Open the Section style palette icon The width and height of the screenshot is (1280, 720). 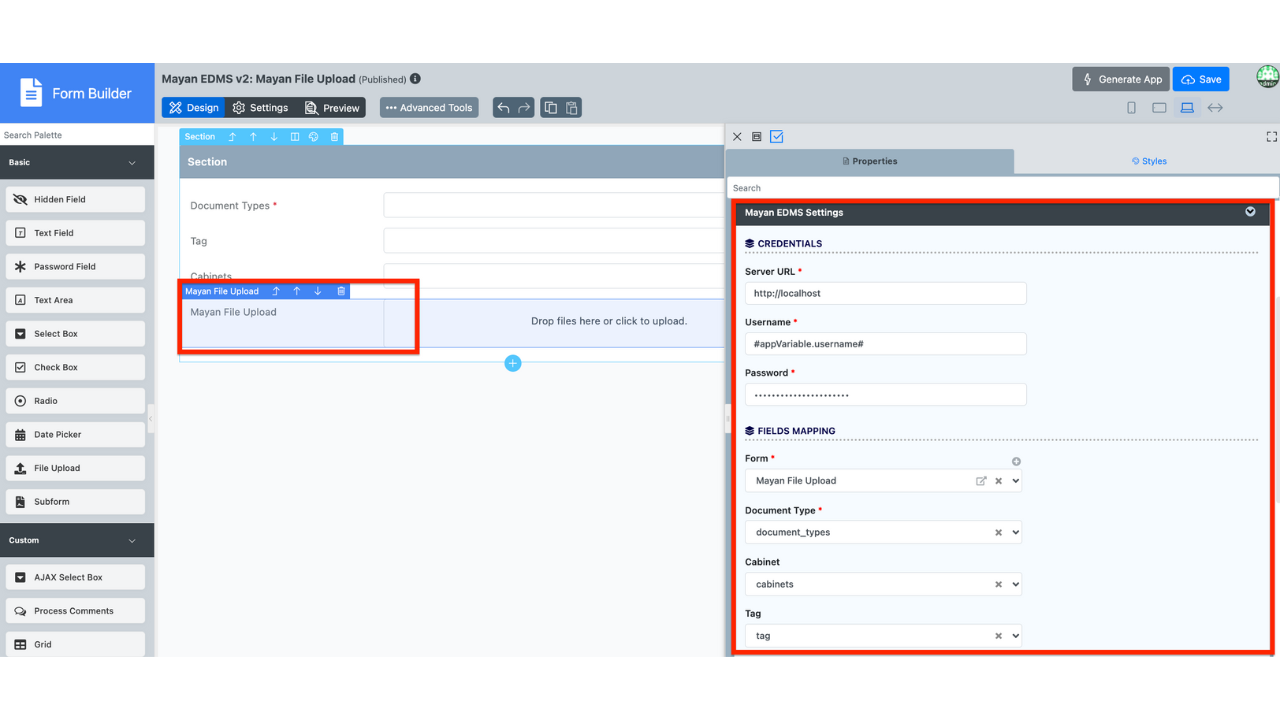[x=313, y=137]
